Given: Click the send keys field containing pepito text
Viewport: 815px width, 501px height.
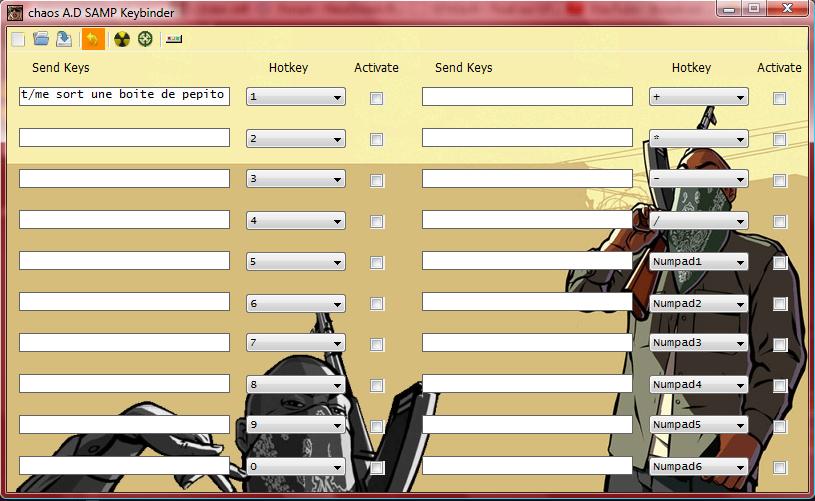Looking at the screenshot, I should pyautogui.click(x=124, y=96).
